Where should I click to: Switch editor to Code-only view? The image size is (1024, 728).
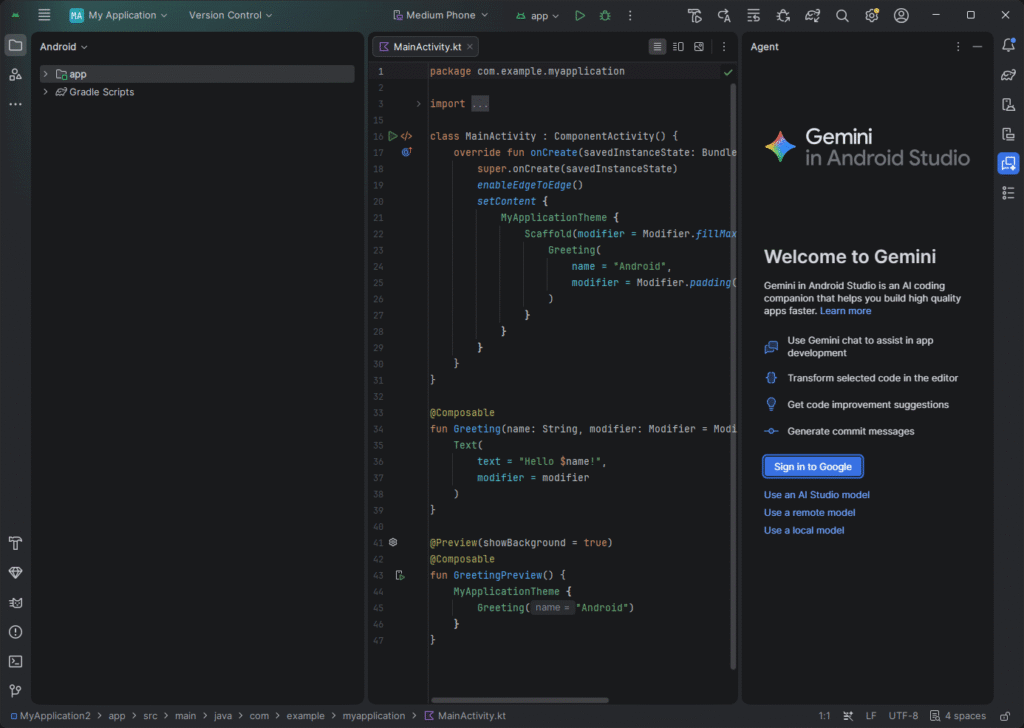tap(657, 46)
